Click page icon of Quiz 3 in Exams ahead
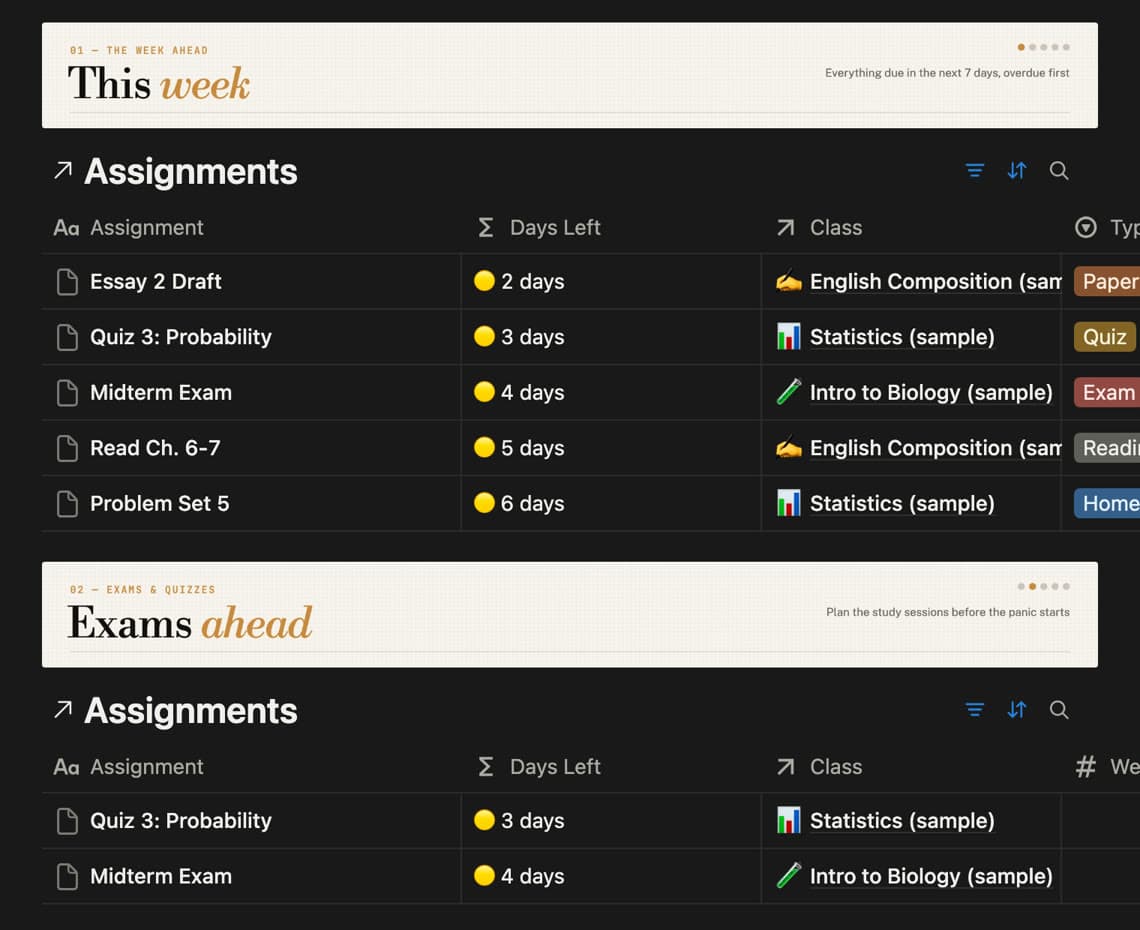Screen dimensions: 1140x930 tap(67, 821)
